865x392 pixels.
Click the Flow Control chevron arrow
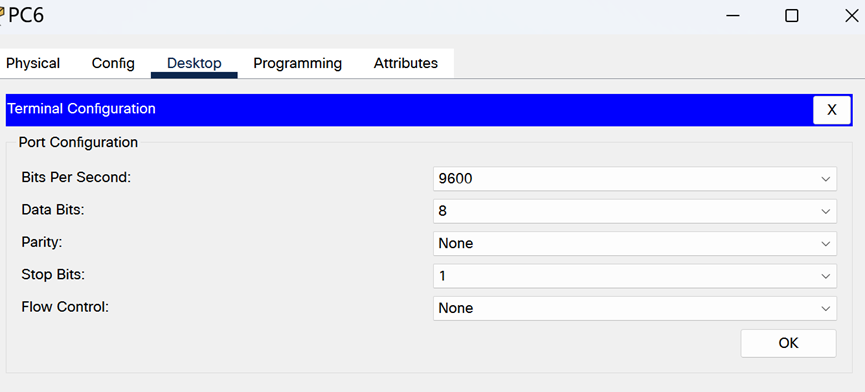click(825, 309)
